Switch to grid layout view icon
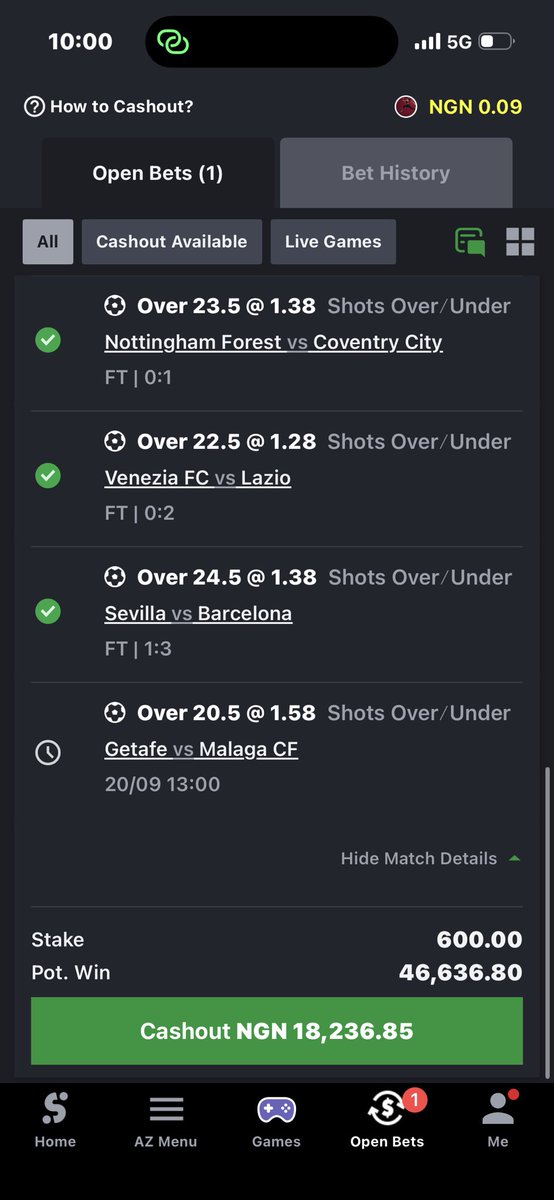Image resolution: width=554 pixels, height=1200 pixels. pos(520,241)
